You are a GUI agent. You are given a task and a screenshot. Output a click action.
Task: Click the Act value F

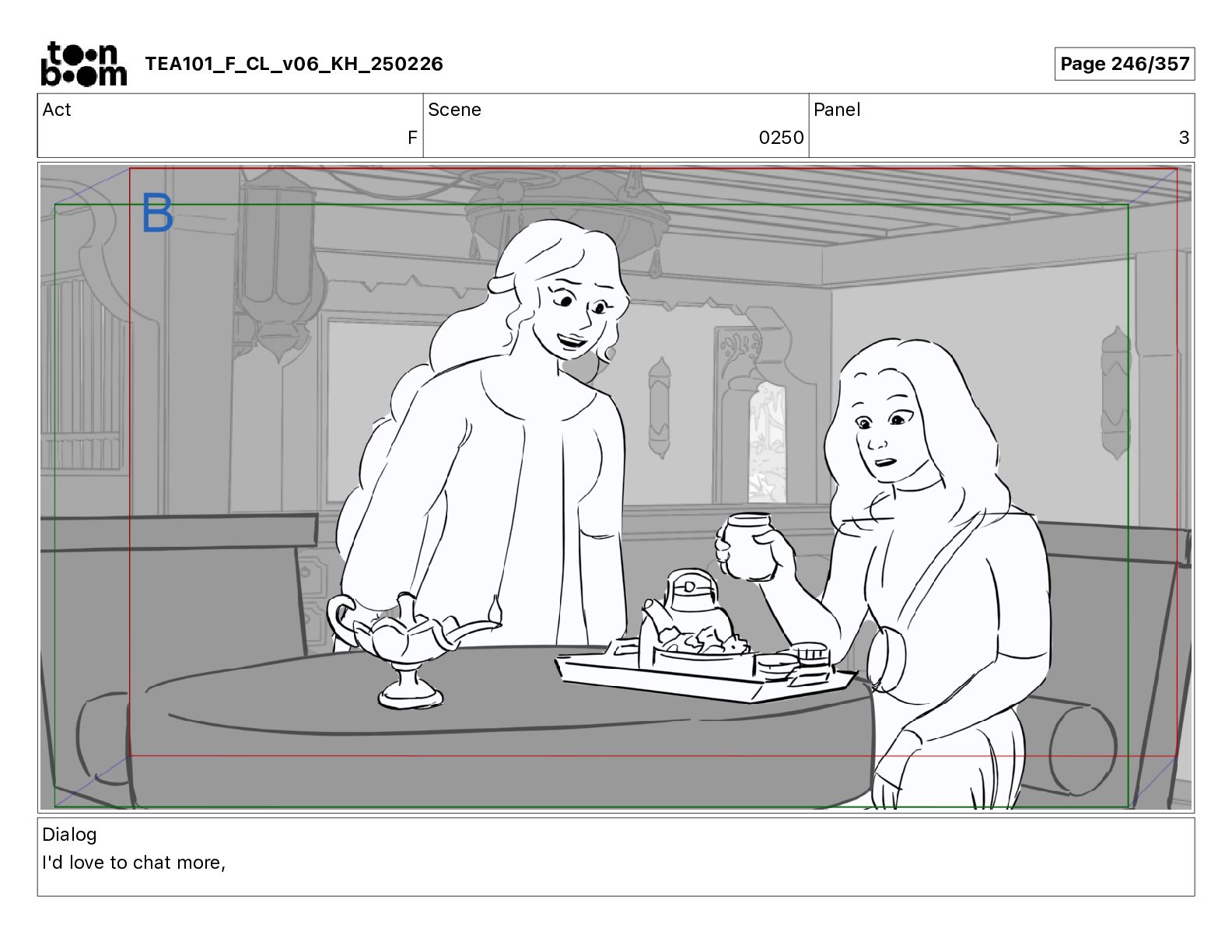tap(412, 138)
